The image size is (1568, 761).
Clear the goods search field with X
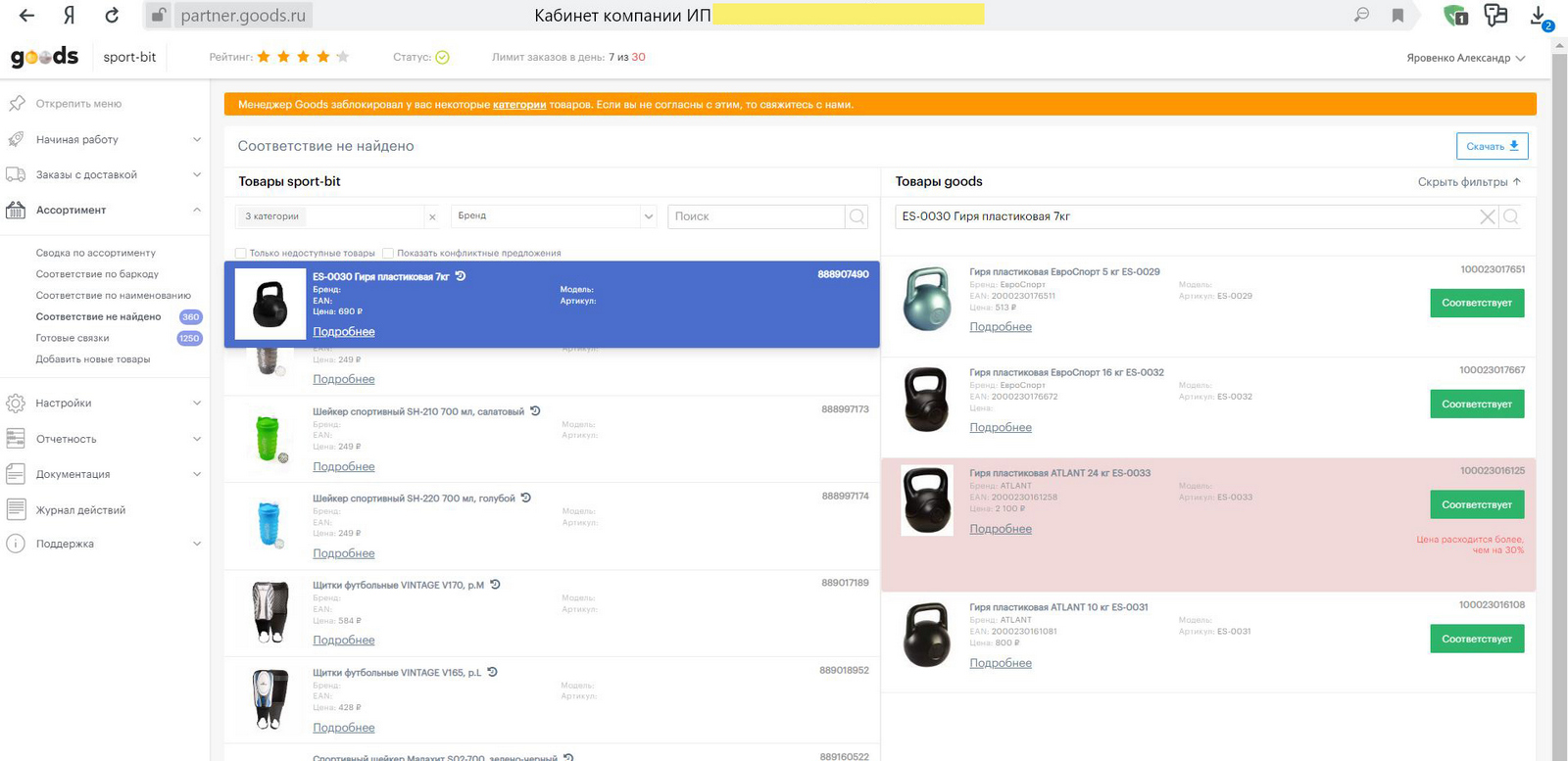[1487, 216]
